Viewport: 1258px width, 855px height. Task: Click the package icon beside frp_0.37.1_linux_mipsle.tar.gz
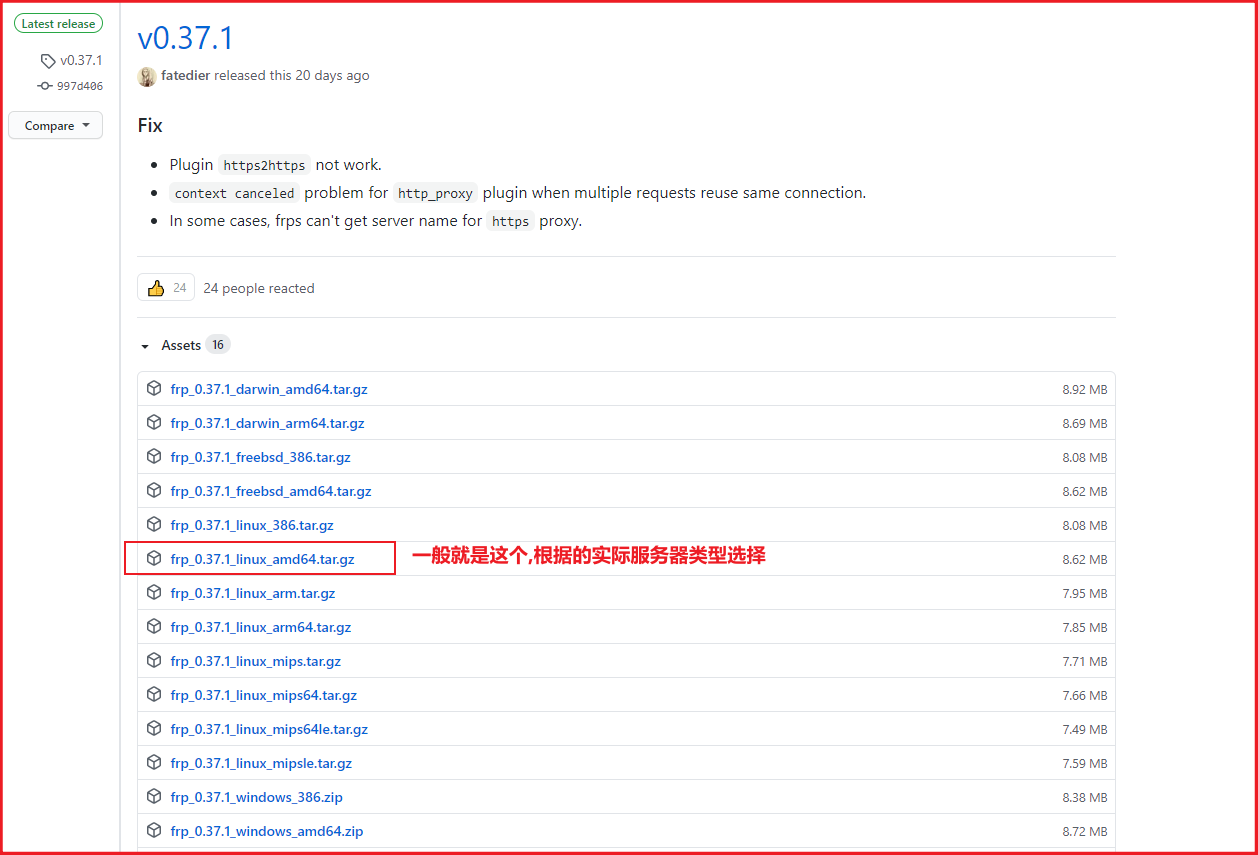(x=154, y=762)
